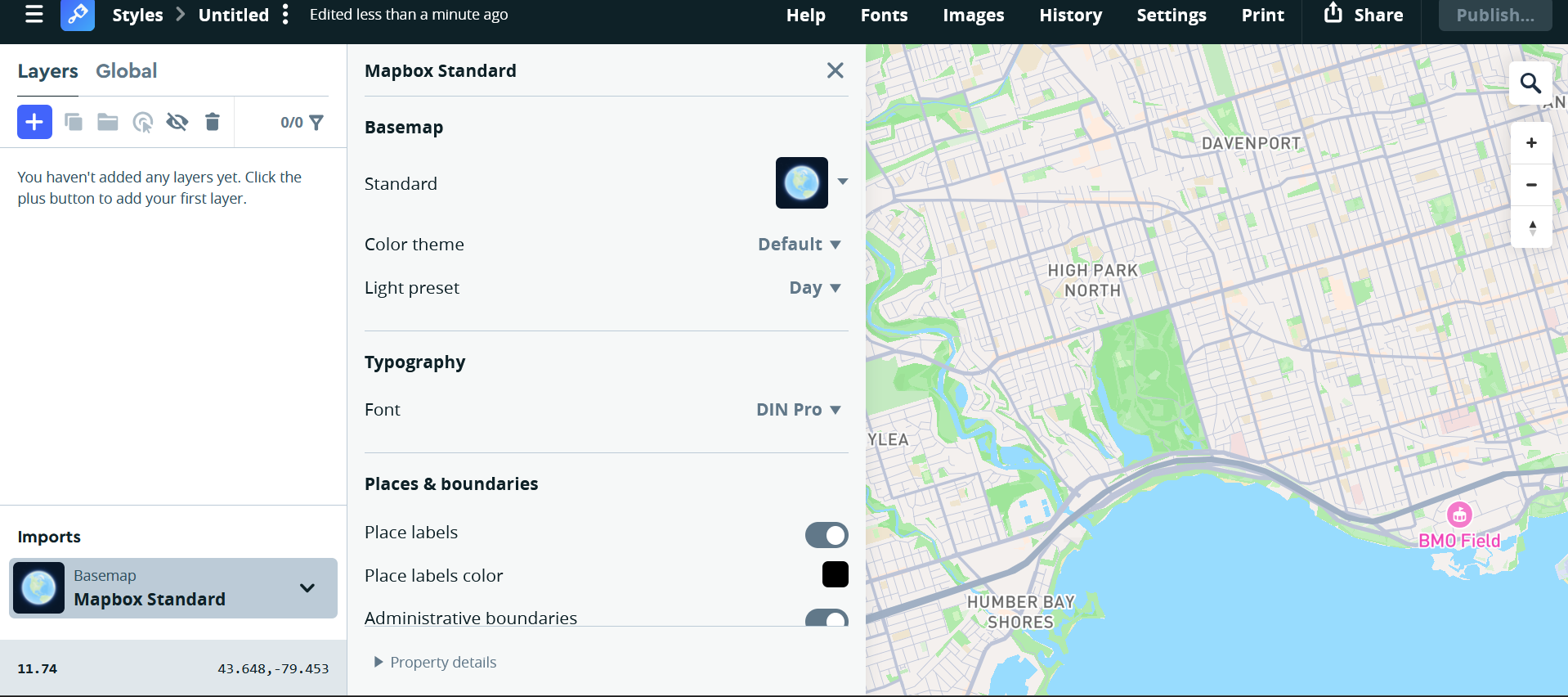Click the DAVENPORT map label

(x=1251, y=143)
